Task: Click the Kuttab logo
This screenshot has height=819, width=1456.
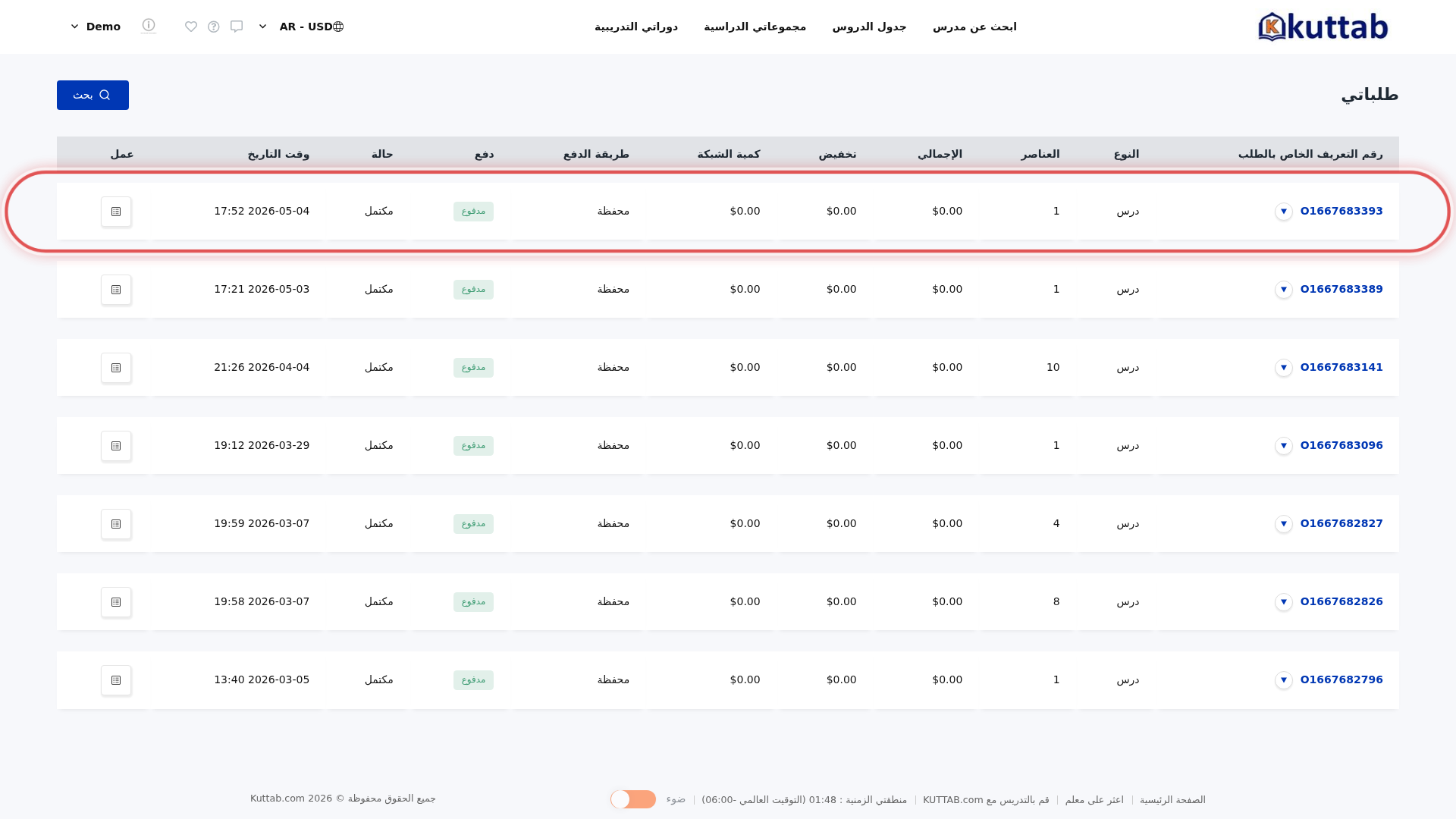Action: (1323, 27)
